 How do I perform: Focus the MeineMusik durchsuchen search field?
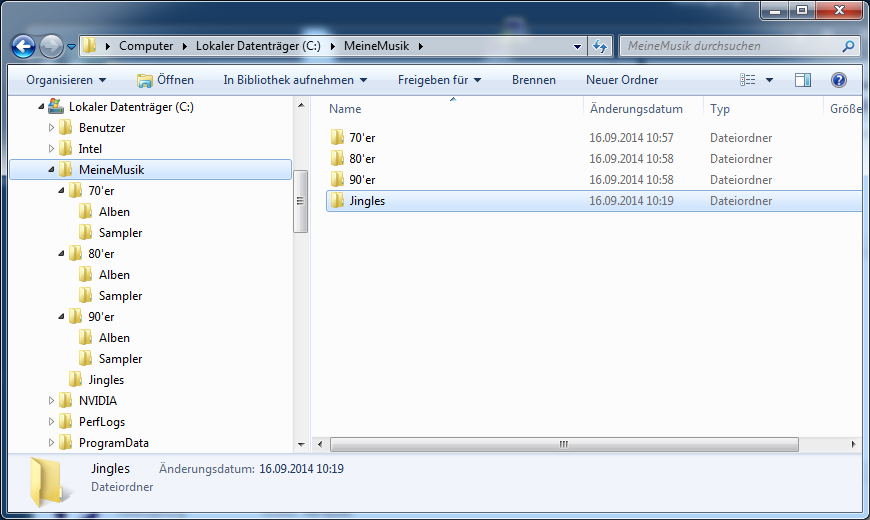(732, 46)
